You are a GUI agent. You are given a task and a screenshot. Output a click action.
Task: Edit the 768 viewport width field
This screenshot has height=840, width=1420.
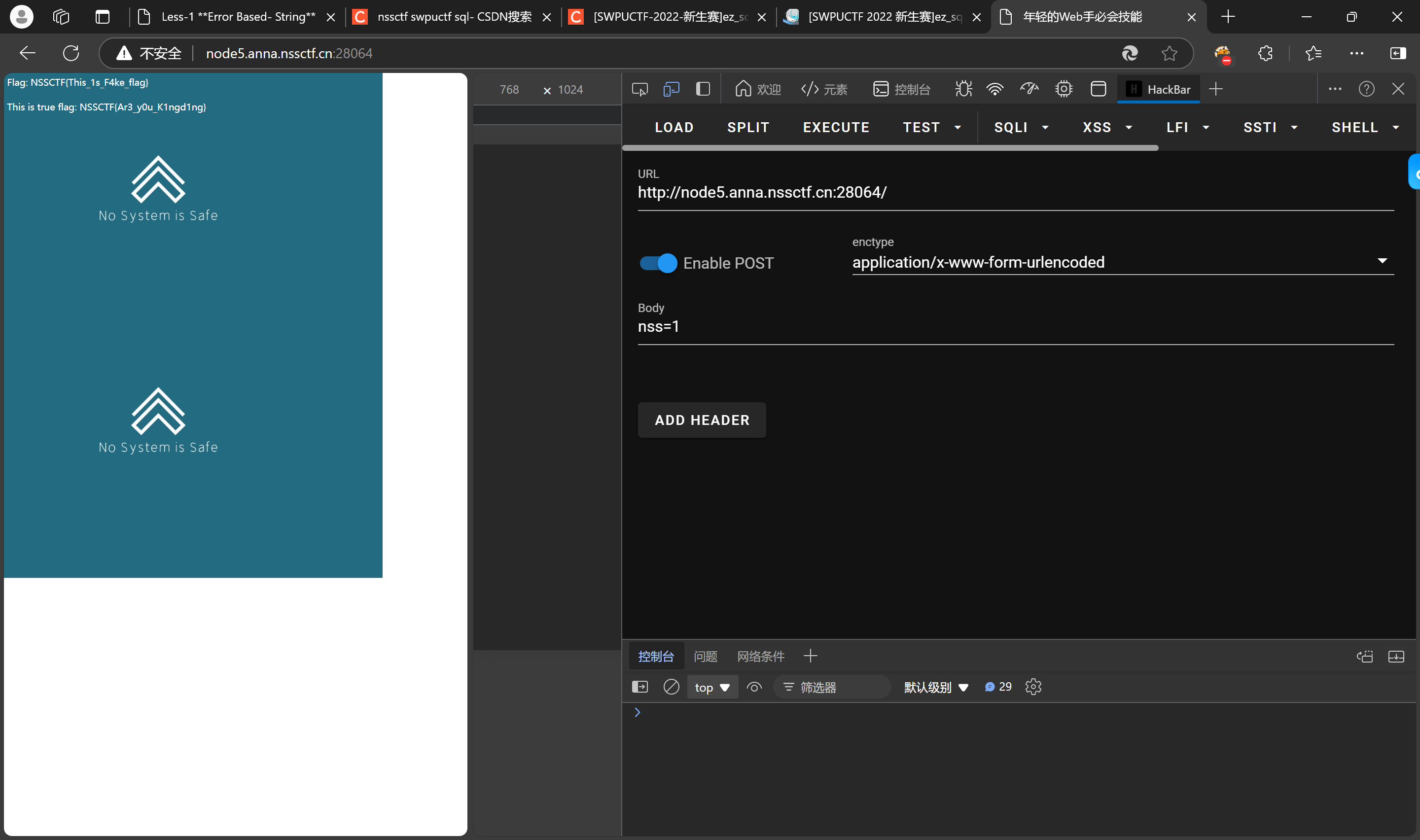[x=509, y=89]
